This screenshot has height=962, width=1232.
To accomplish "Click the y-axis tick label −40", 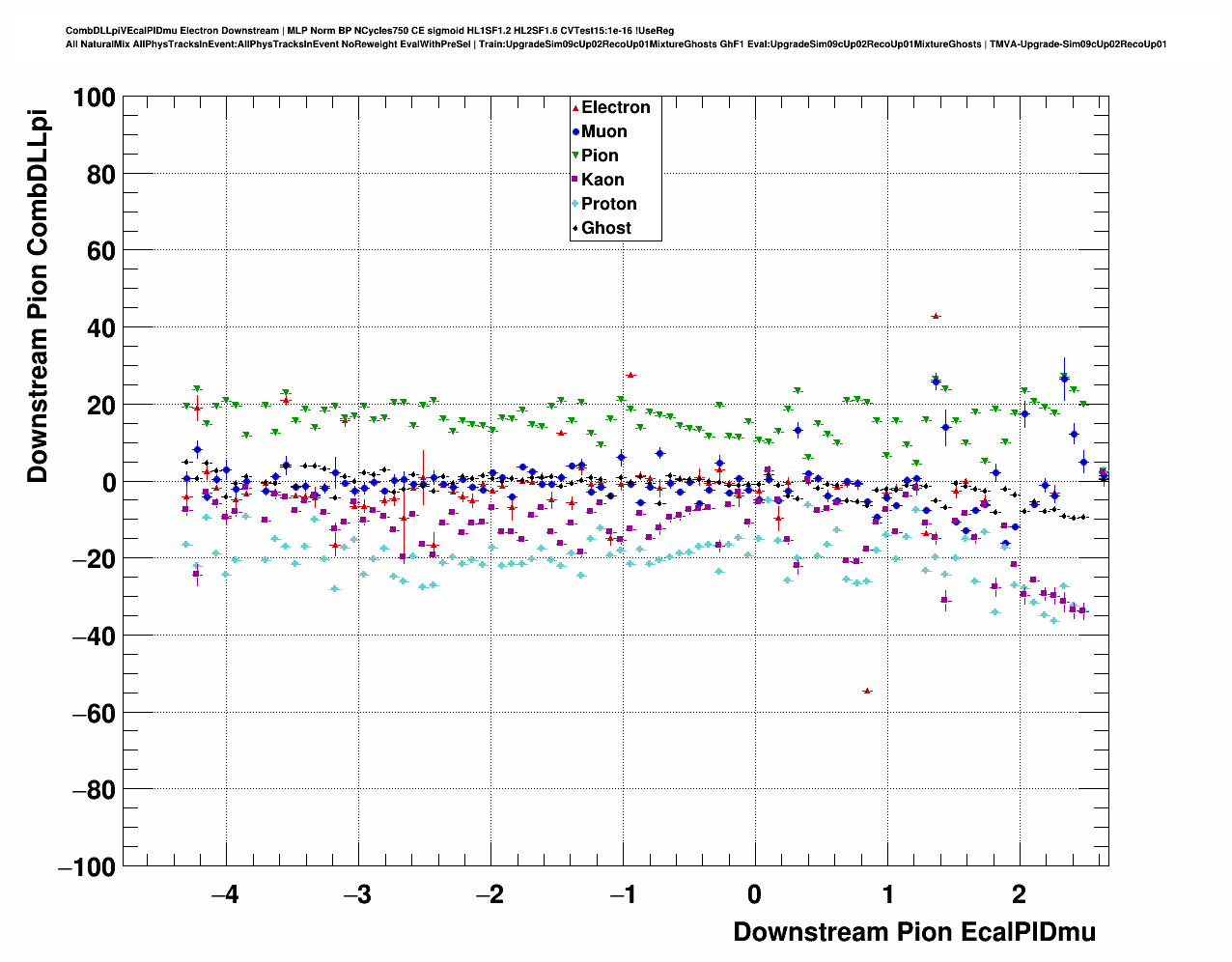I will pyautogui.click(x=93, y=636).
